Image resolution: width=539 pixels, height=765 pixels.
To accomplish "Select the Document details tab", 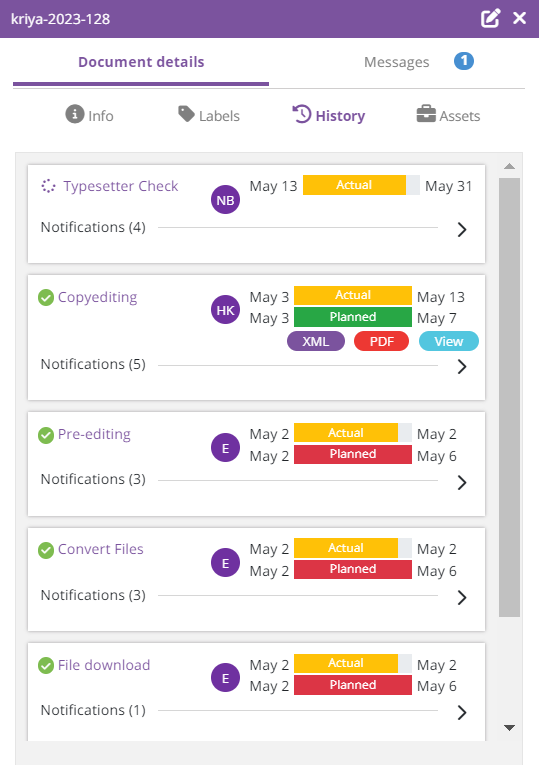I will tap(141, 62).
